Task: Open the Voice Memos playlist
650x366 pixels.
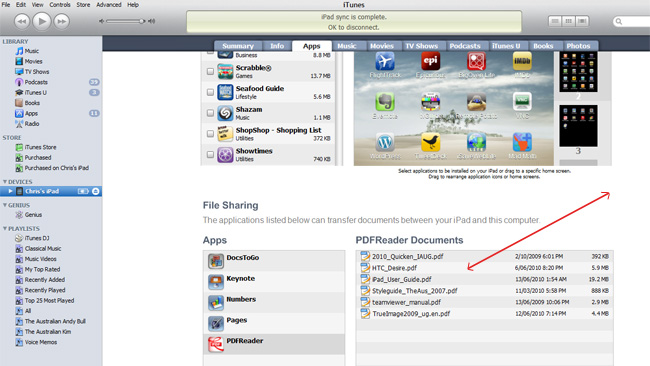Action: pyautogui.click(x=41, y=342)
